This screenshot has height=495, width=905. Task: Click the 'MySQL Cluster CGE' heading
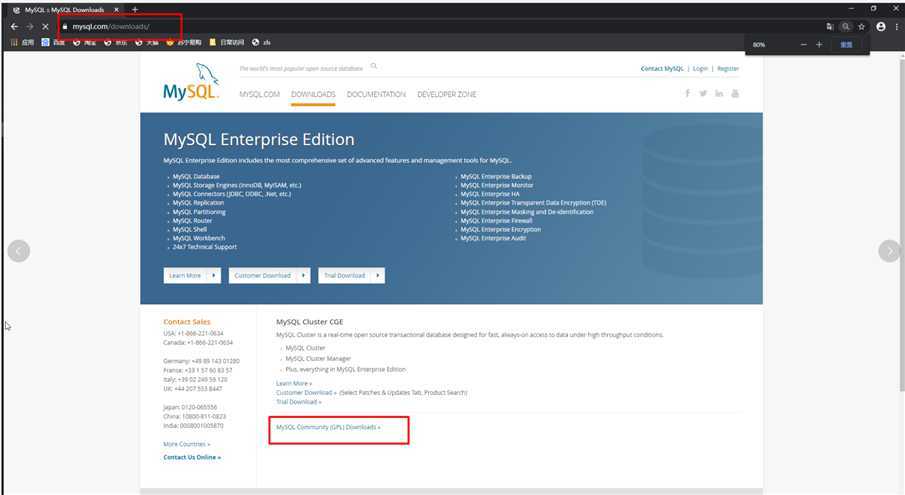tap(309, 322)
